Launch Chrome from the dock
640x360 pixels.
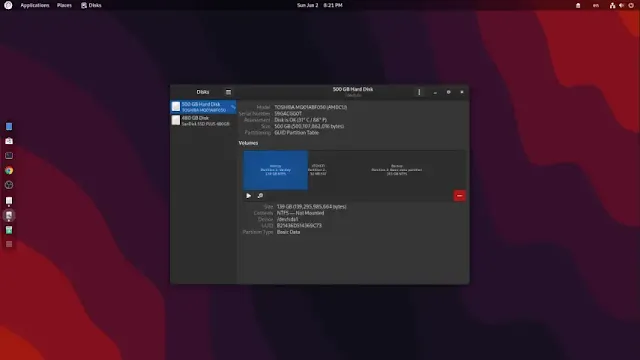(9, 171)
